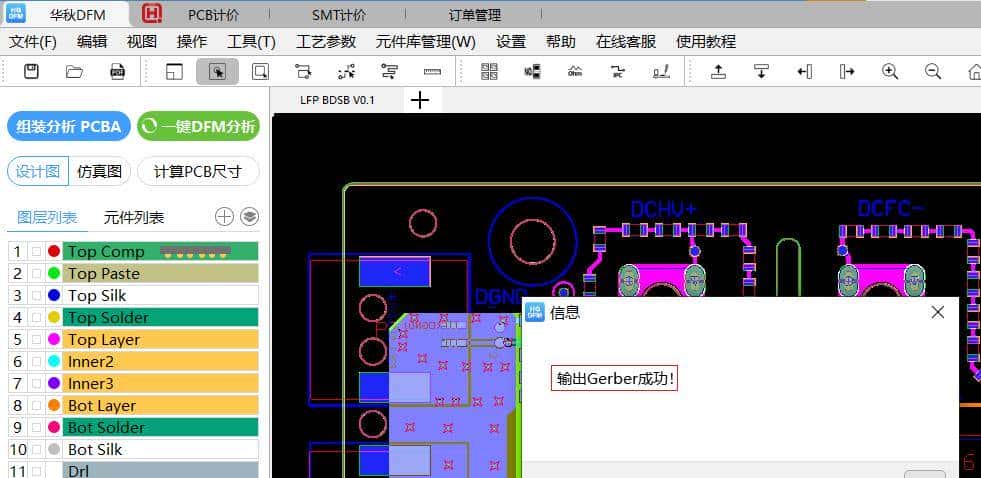Toggle the Top Silk layer checkbox
This screenshot has height=478, width=981.
point(36,295)
